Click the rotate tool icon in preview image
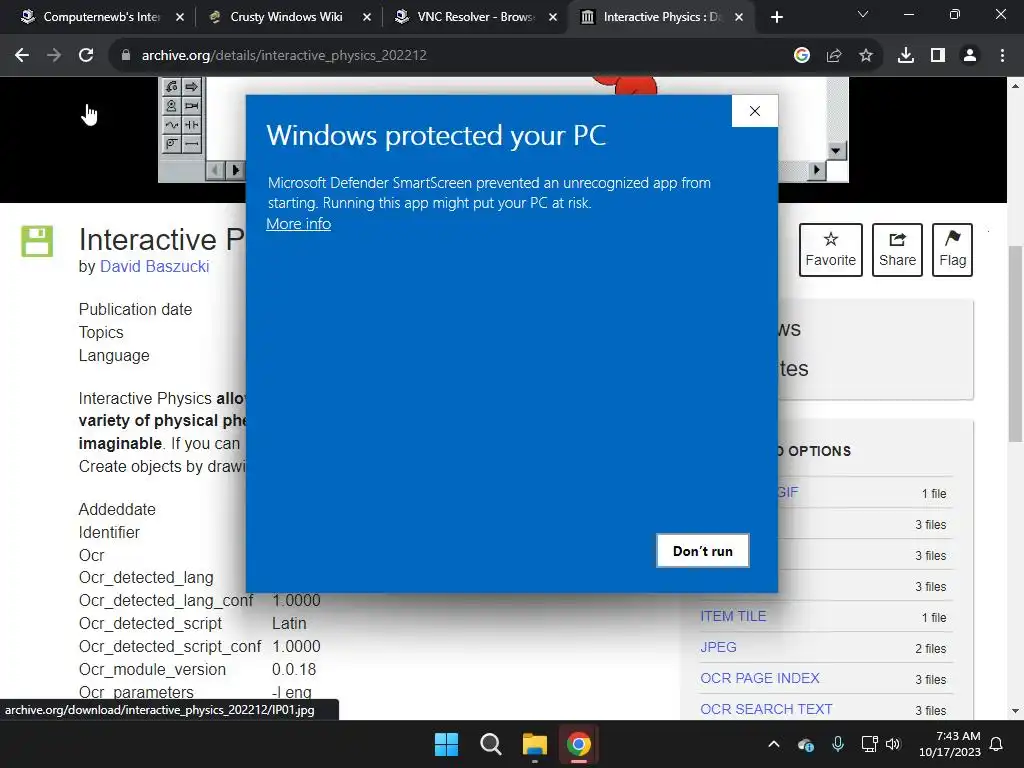Image resolution: width=1024 pixels, height=768 pixels. [172, 87]
